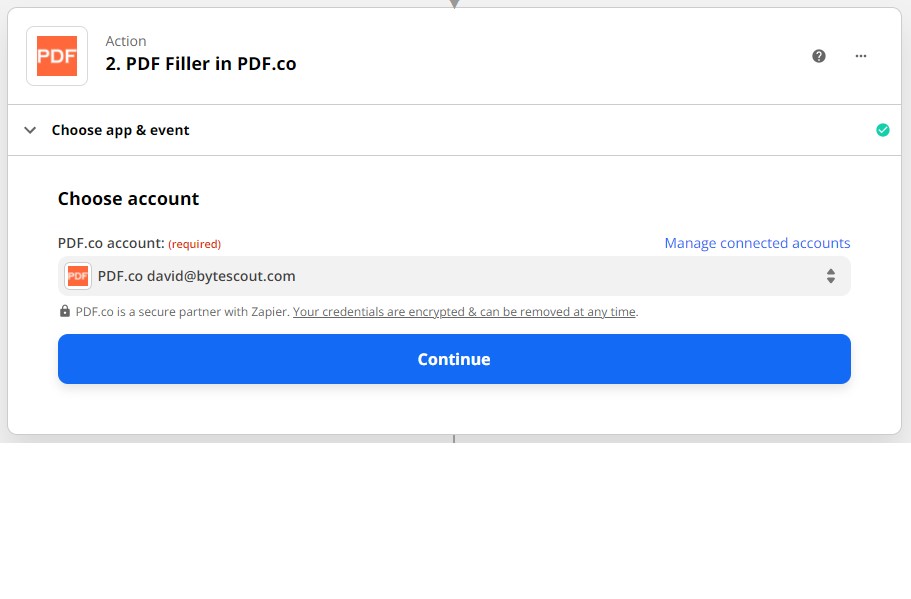This screenshot has height=599, width=911.
Task: Click the padlock security icon
Action: coord(65,311)
